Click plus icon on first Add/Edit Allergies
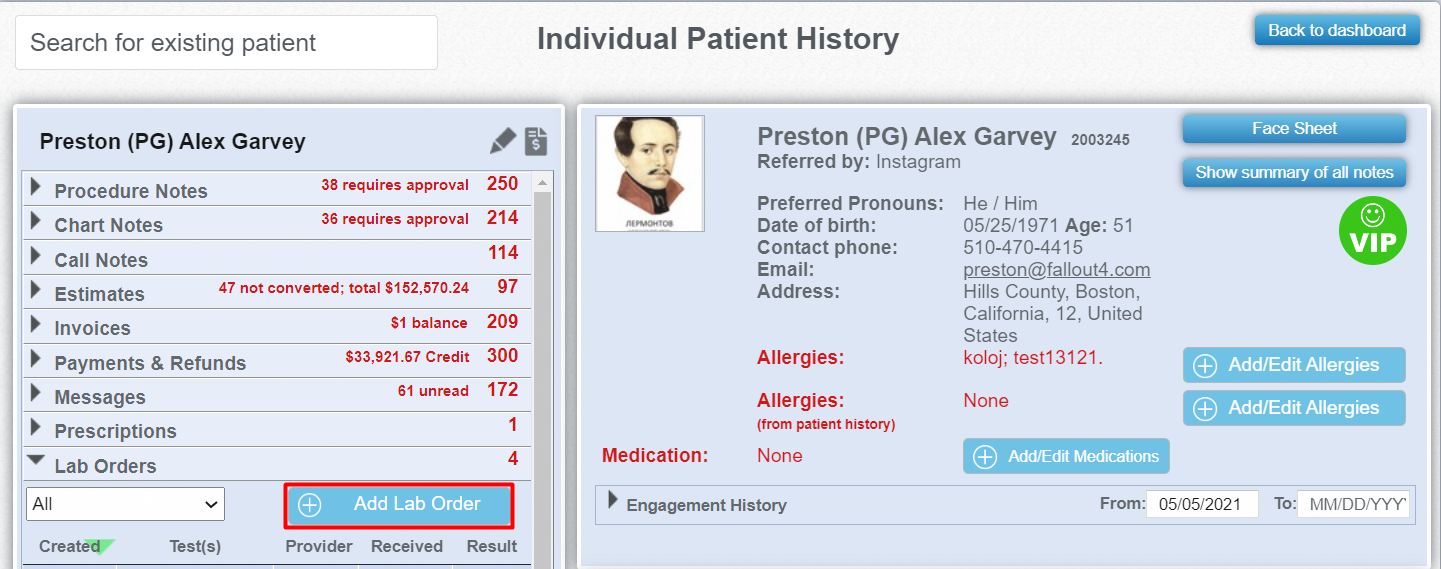This screenshot has height=569, width=1441. coord(1205,366)
